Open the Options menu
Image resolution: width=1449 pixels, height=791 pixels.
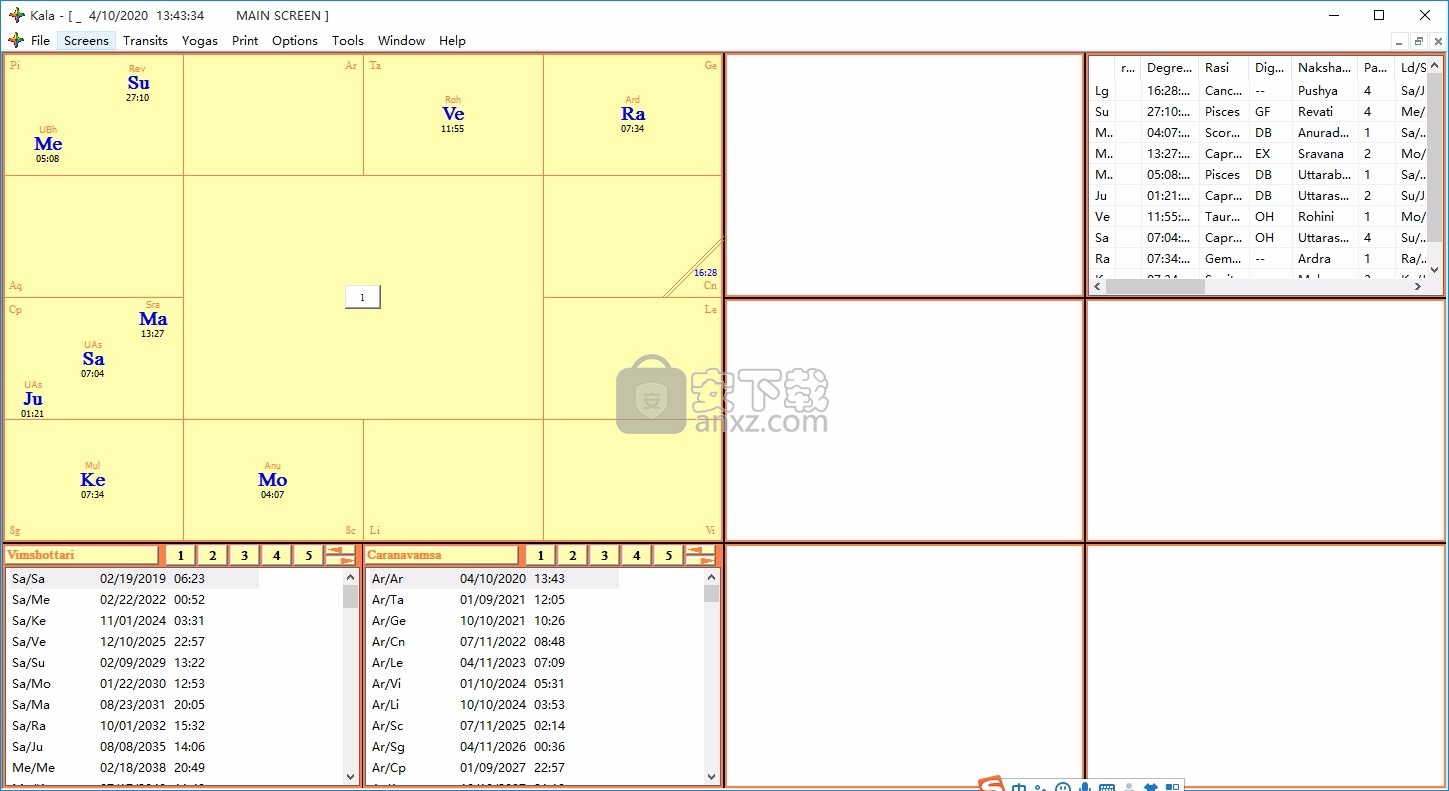pos(295,41)
